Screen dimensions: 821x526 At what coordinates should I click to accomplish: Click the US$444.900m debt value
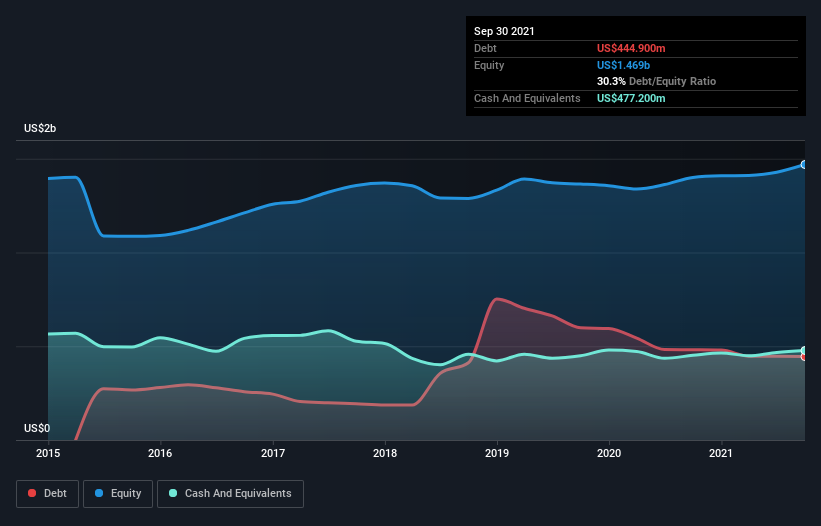[x=631, y=48]
